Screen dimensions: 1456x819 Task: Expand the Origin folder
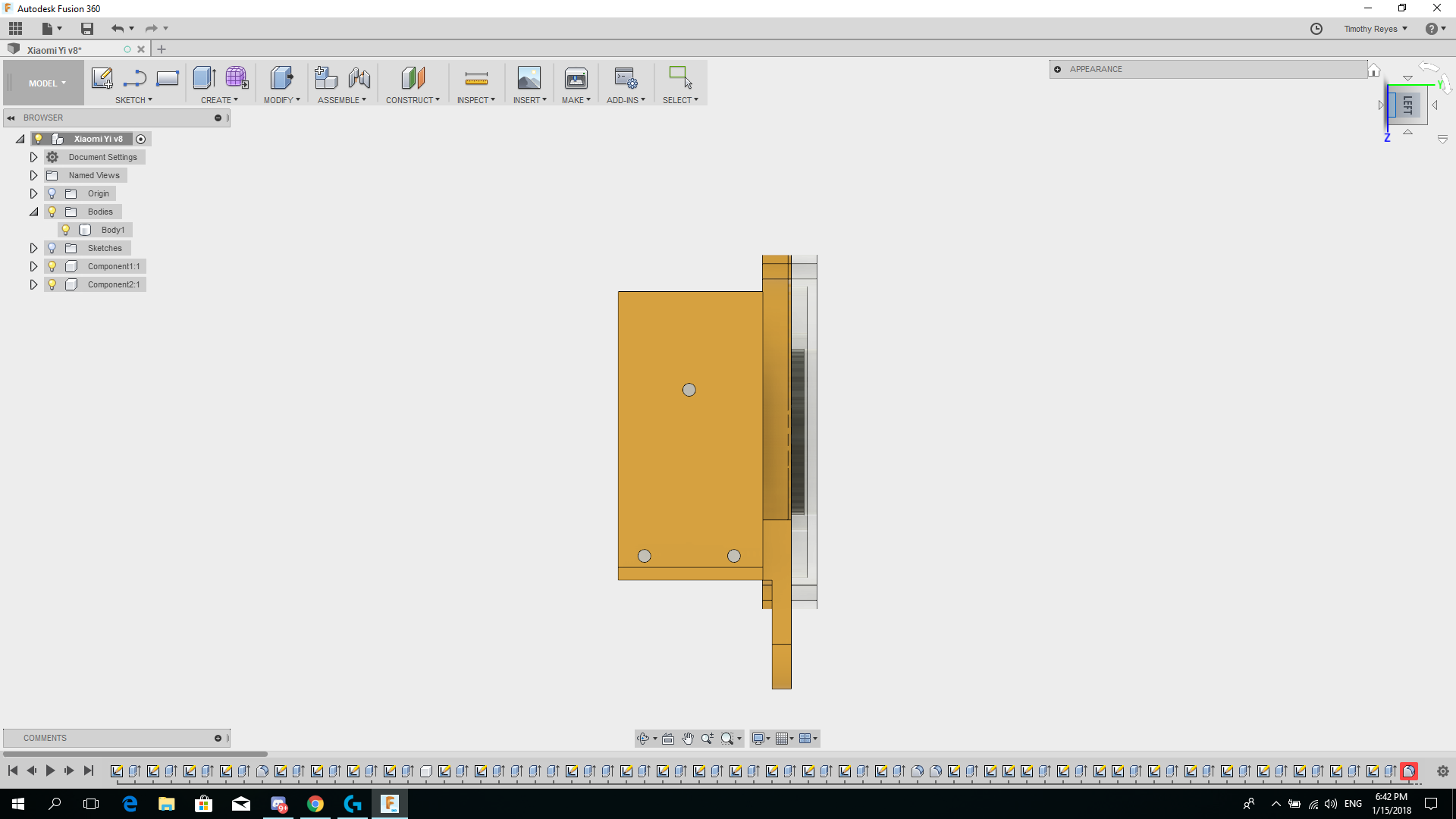click(33, 193)
